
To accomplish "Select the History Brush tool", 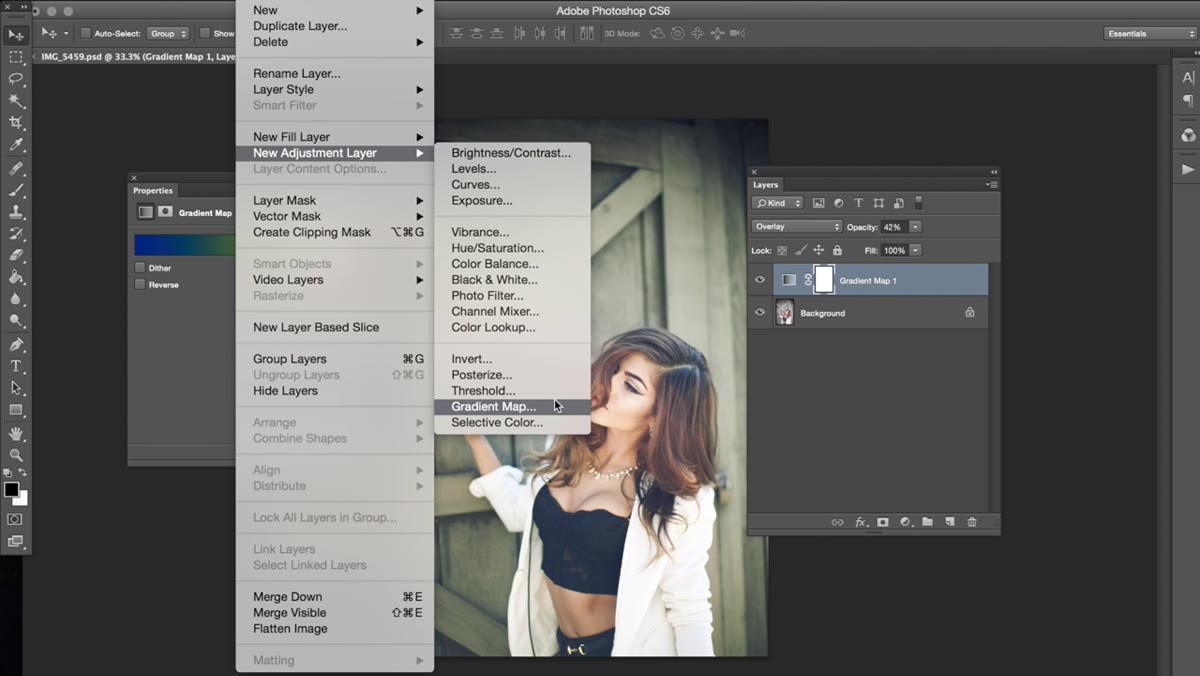I will tap(16, 234).
